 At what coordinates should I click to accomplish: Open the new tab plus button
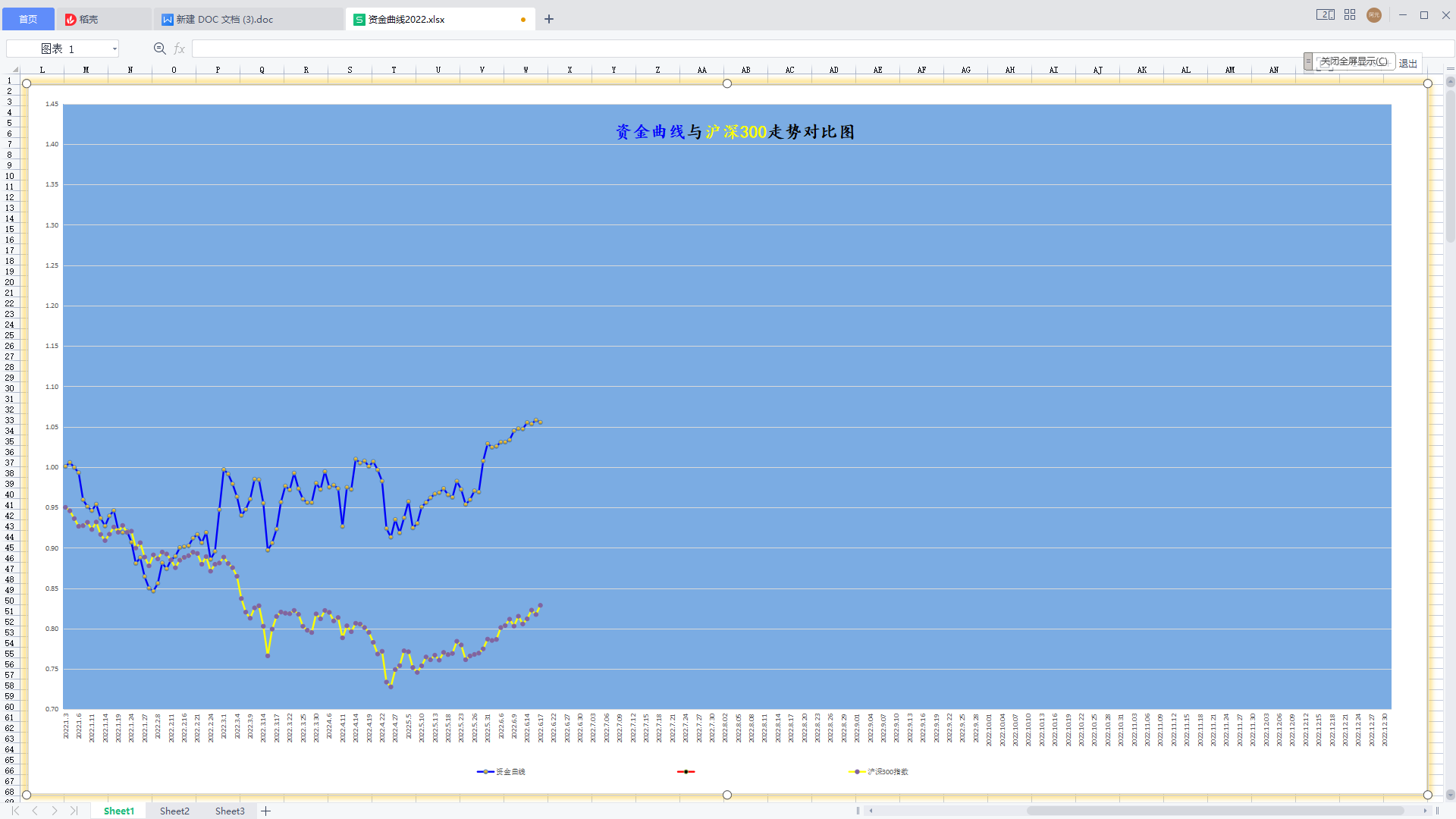pyautogui.click(x=549, y=19)
